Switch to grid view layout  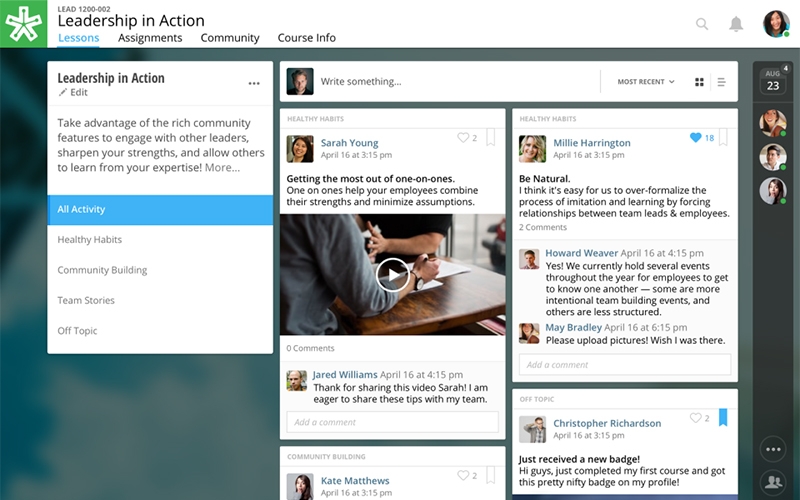coord(699,82)
